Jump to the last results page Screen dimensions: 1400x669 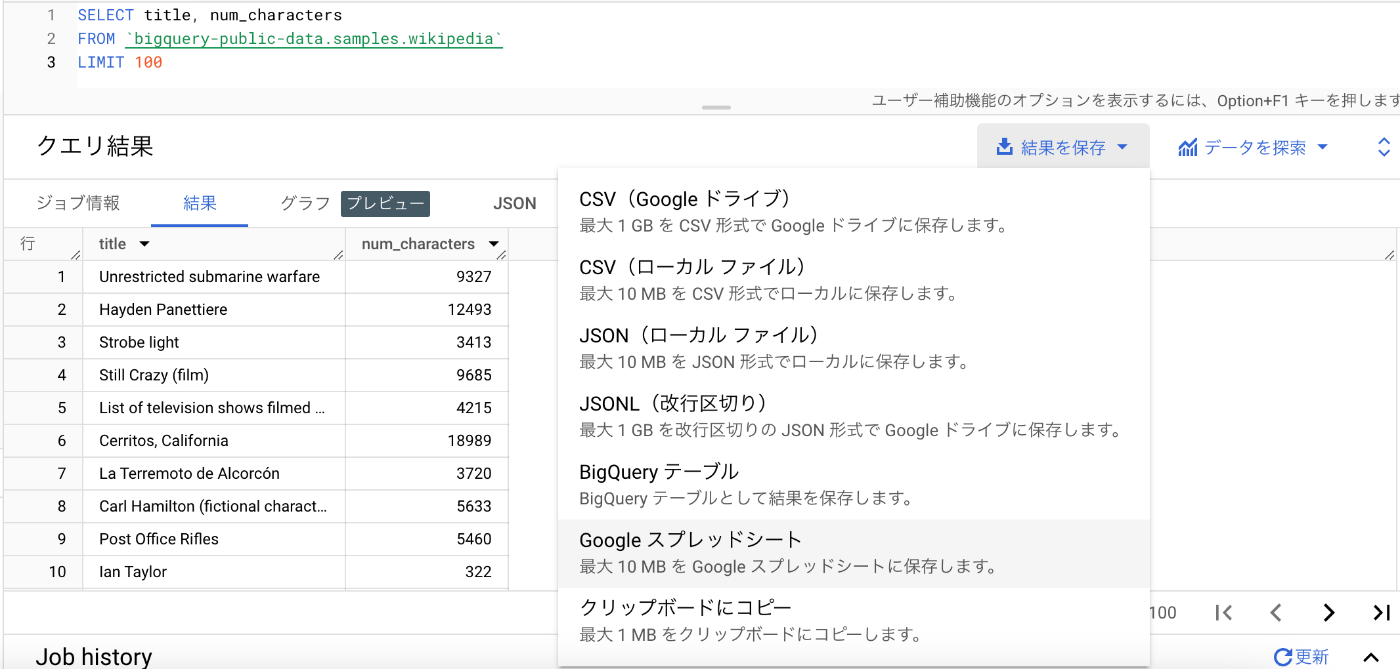tap(1381, 613)
